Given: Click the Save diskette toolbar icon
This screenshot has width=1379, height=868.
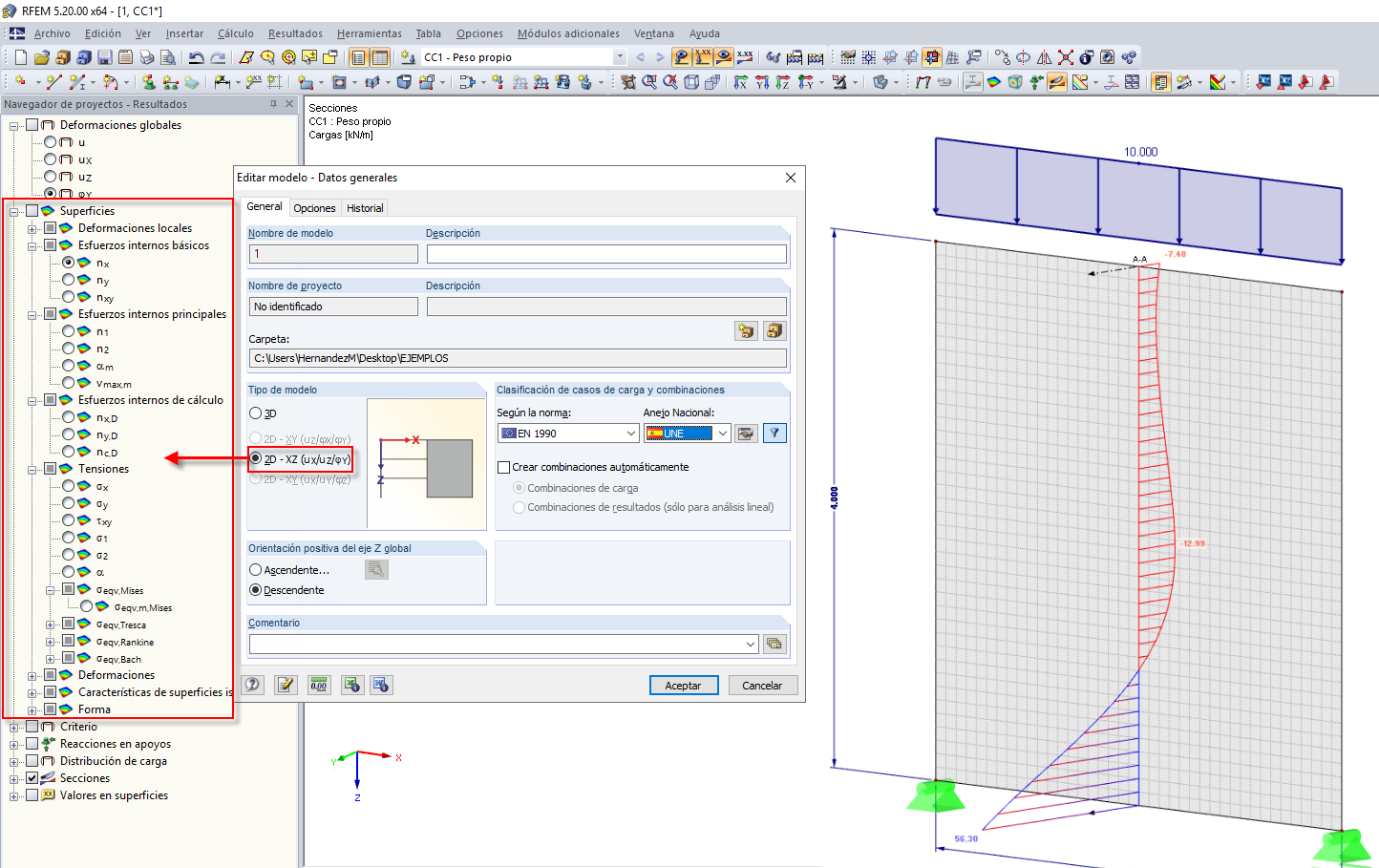Looking at the screenshot, I should [x=105, y=57].
